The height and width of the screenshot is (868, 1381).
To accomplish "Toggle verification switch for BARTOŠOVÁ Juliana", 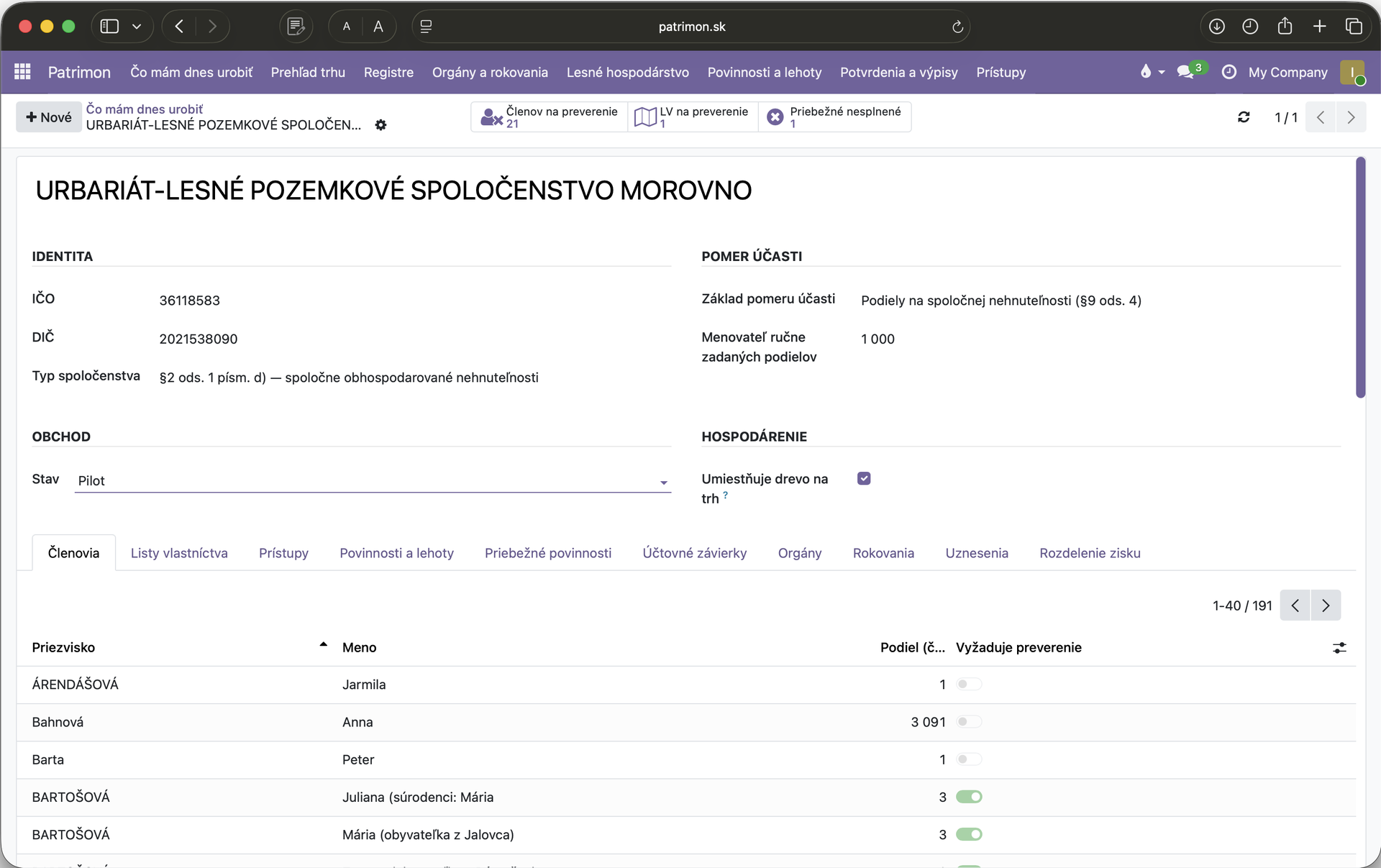I will 969,797.
